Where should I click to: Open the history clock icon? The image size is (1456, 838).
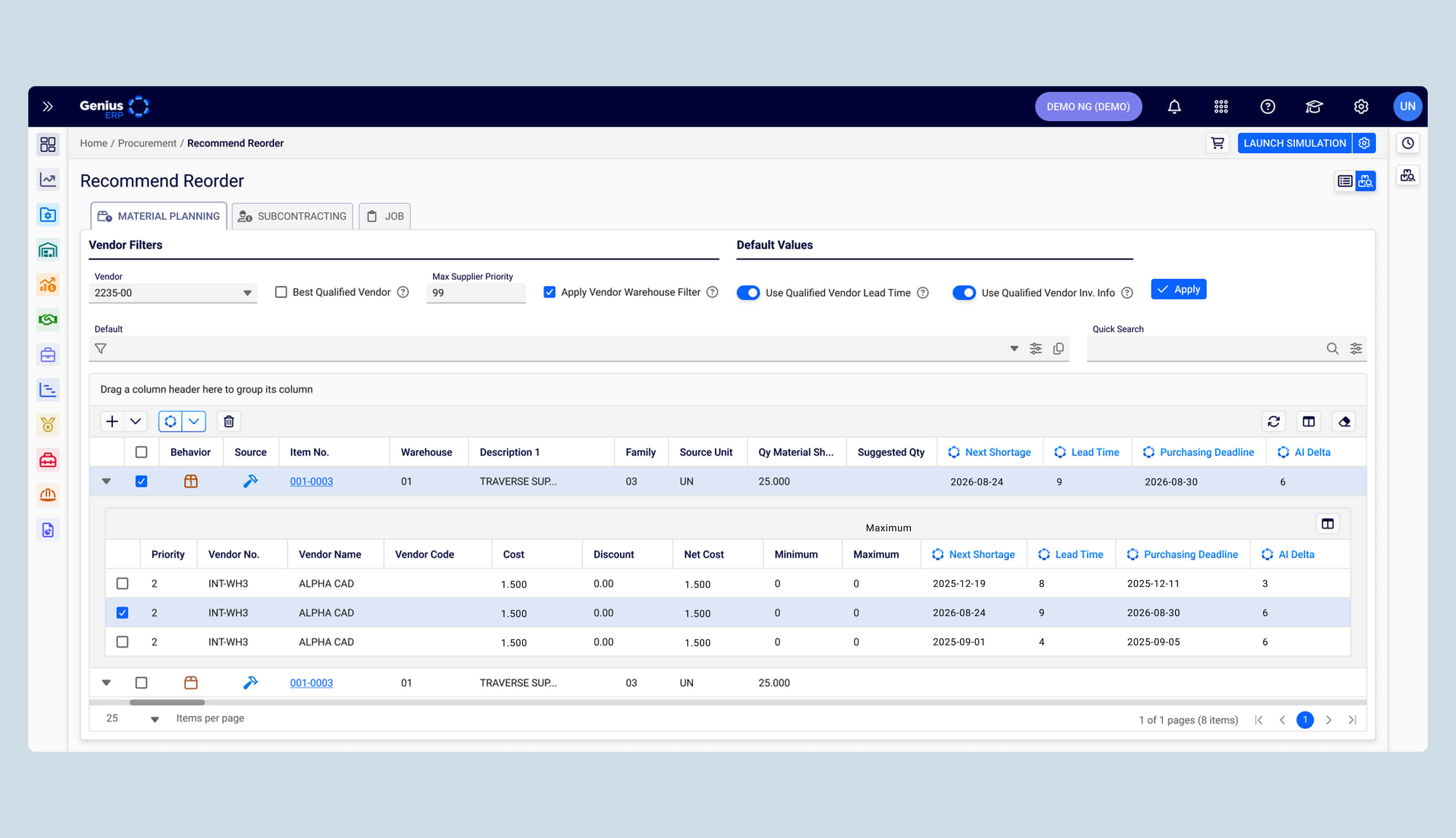click(1407, 143)
